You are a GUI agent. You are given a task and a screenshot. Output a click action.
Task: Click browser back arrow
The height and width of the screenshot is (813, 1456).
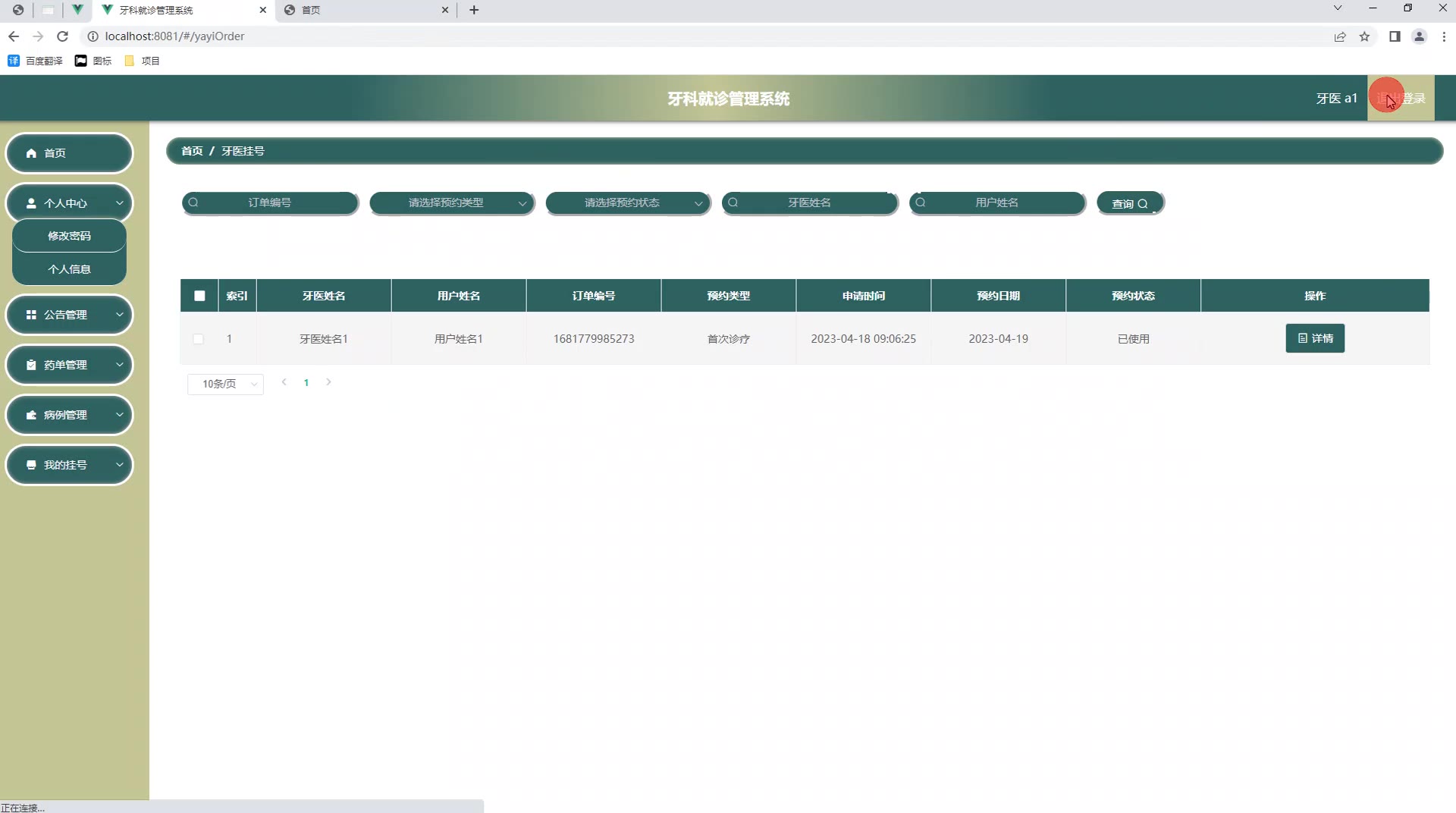14,36
